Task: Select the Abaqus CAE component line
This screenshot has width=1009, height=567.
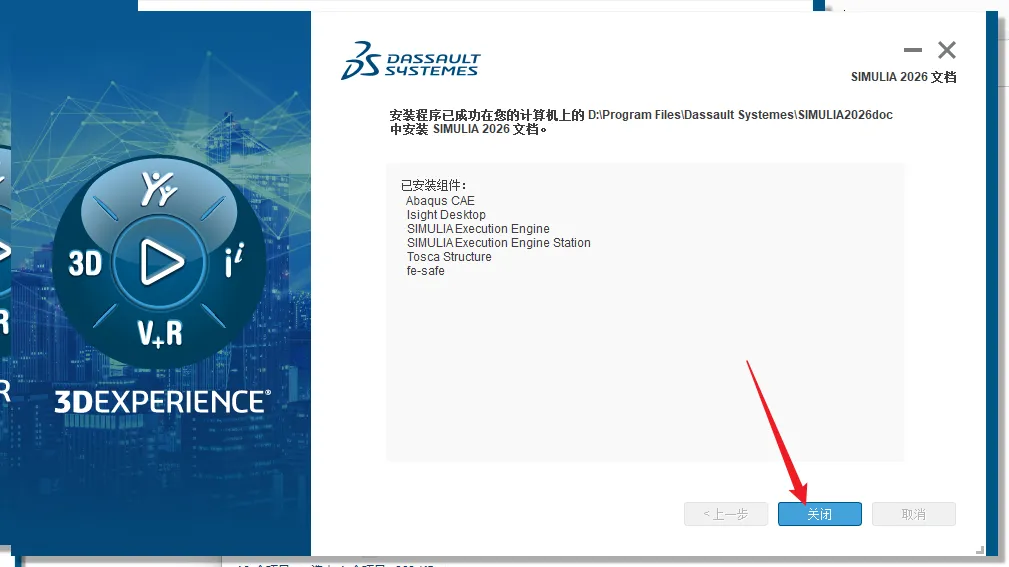Action: 440,201
